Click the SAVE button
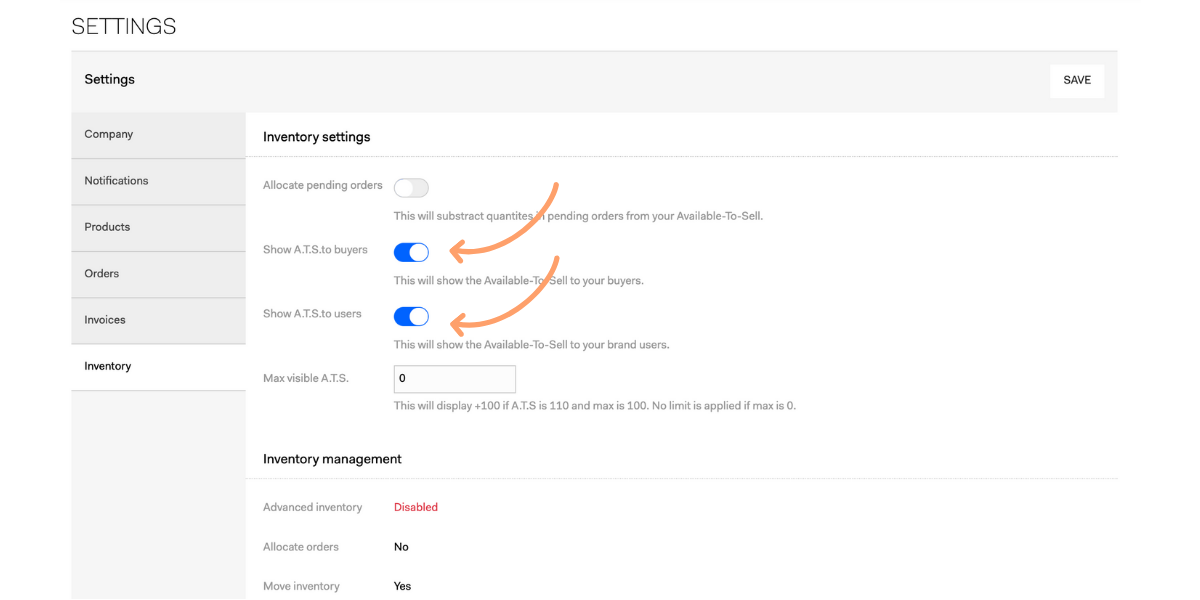 (x=1077, y=81)
